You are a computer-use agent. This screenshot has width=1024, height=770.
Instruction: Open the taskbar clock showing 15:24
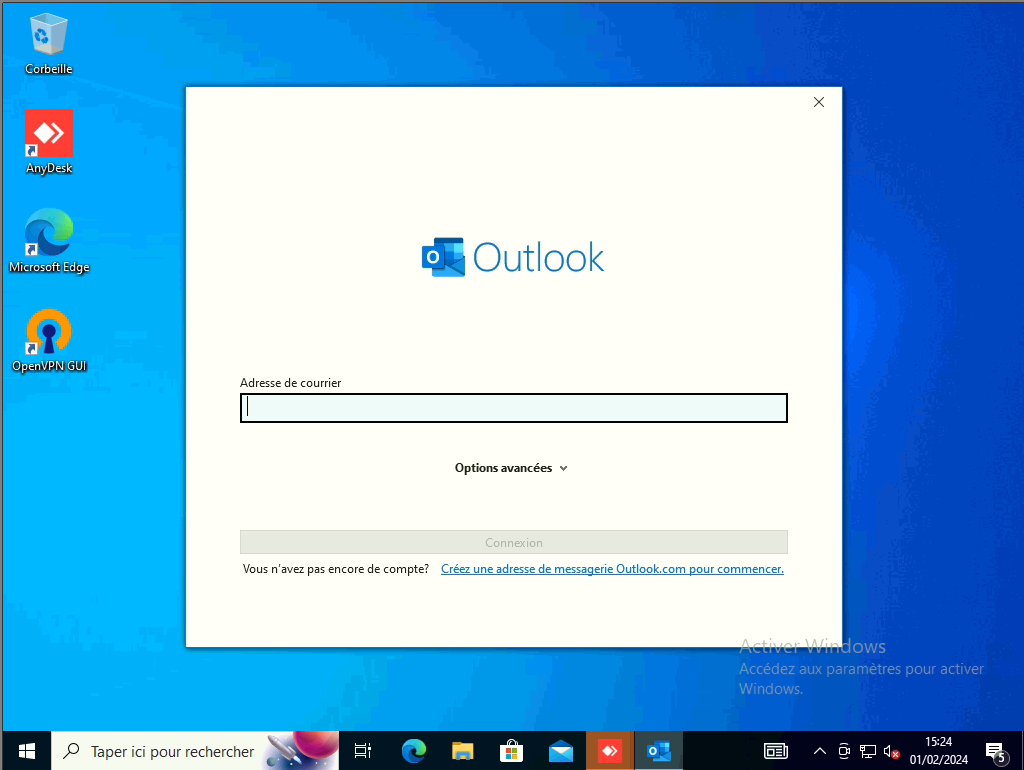click(x=938, y=751)
